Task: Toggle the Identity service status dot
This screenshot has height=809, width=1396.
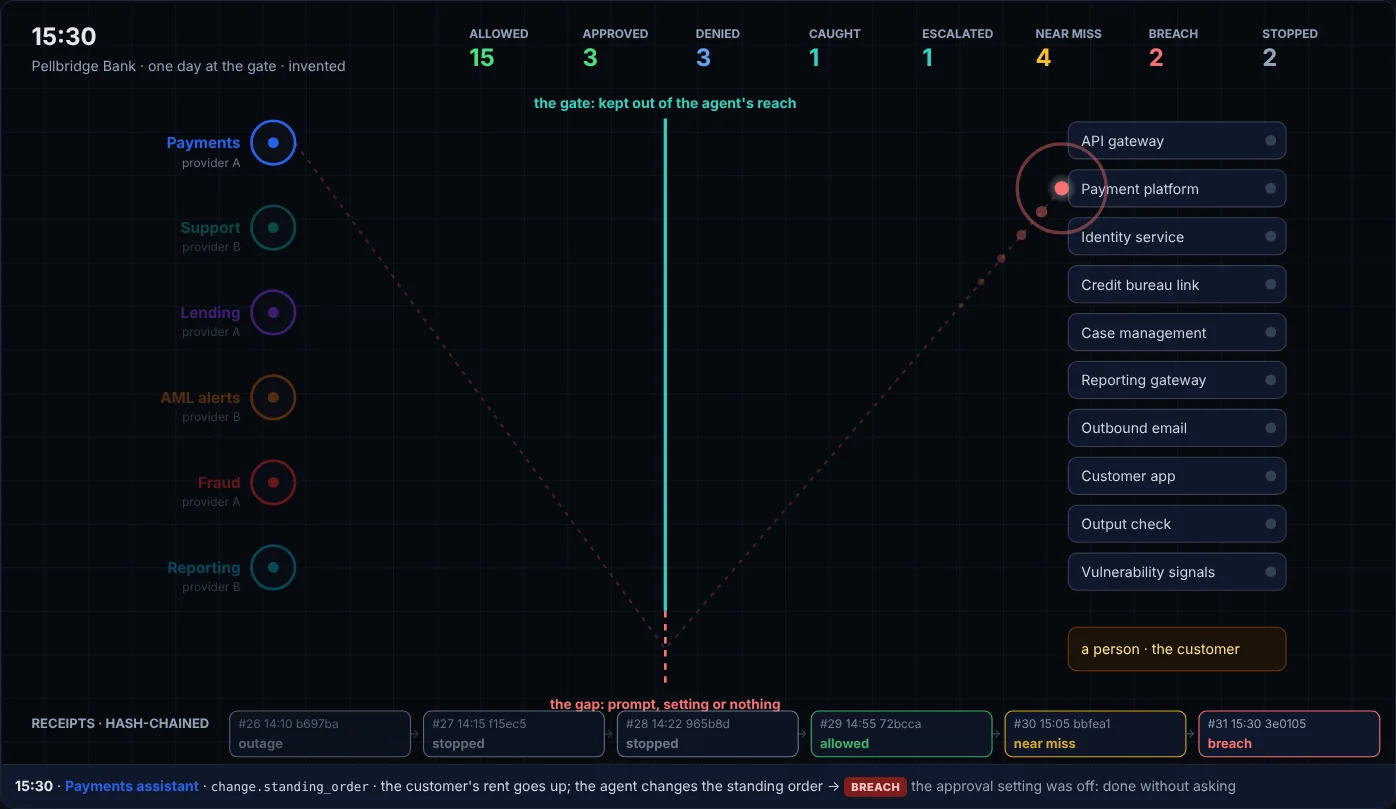Action: [x=1271, y=237]
